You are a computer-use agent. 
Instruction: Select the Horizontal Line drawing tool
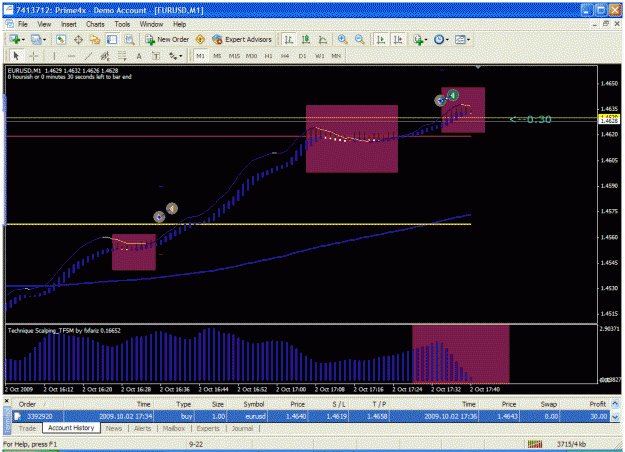click(71, 56)
